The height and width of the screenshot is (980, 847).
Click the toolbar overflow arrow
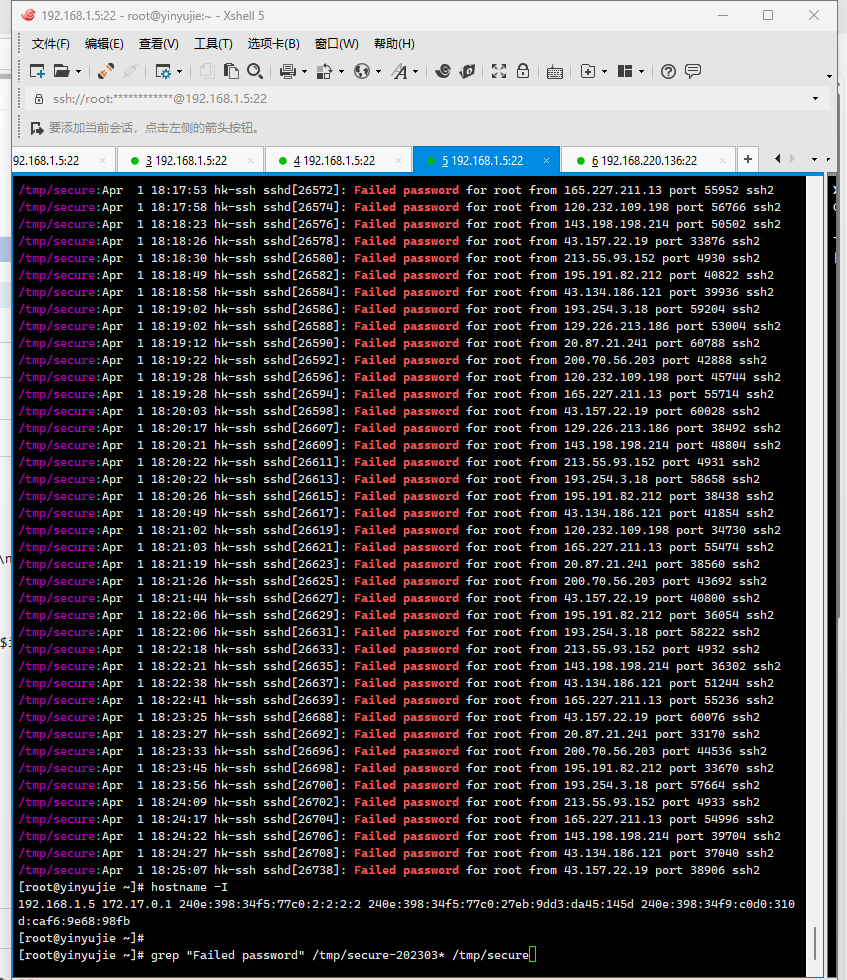tap(829, 76)
